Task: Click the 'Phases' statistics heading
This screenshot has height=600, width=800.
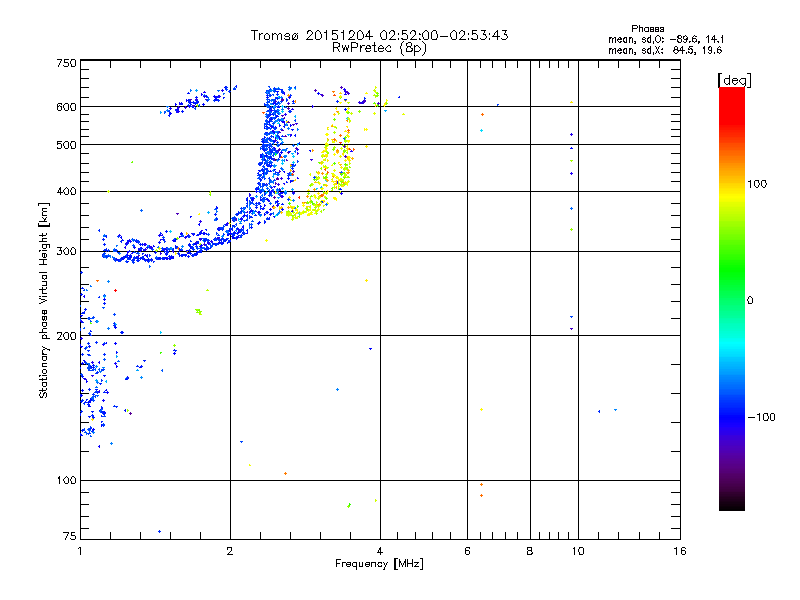Action: pyautogui.click(x=647, y=29)
